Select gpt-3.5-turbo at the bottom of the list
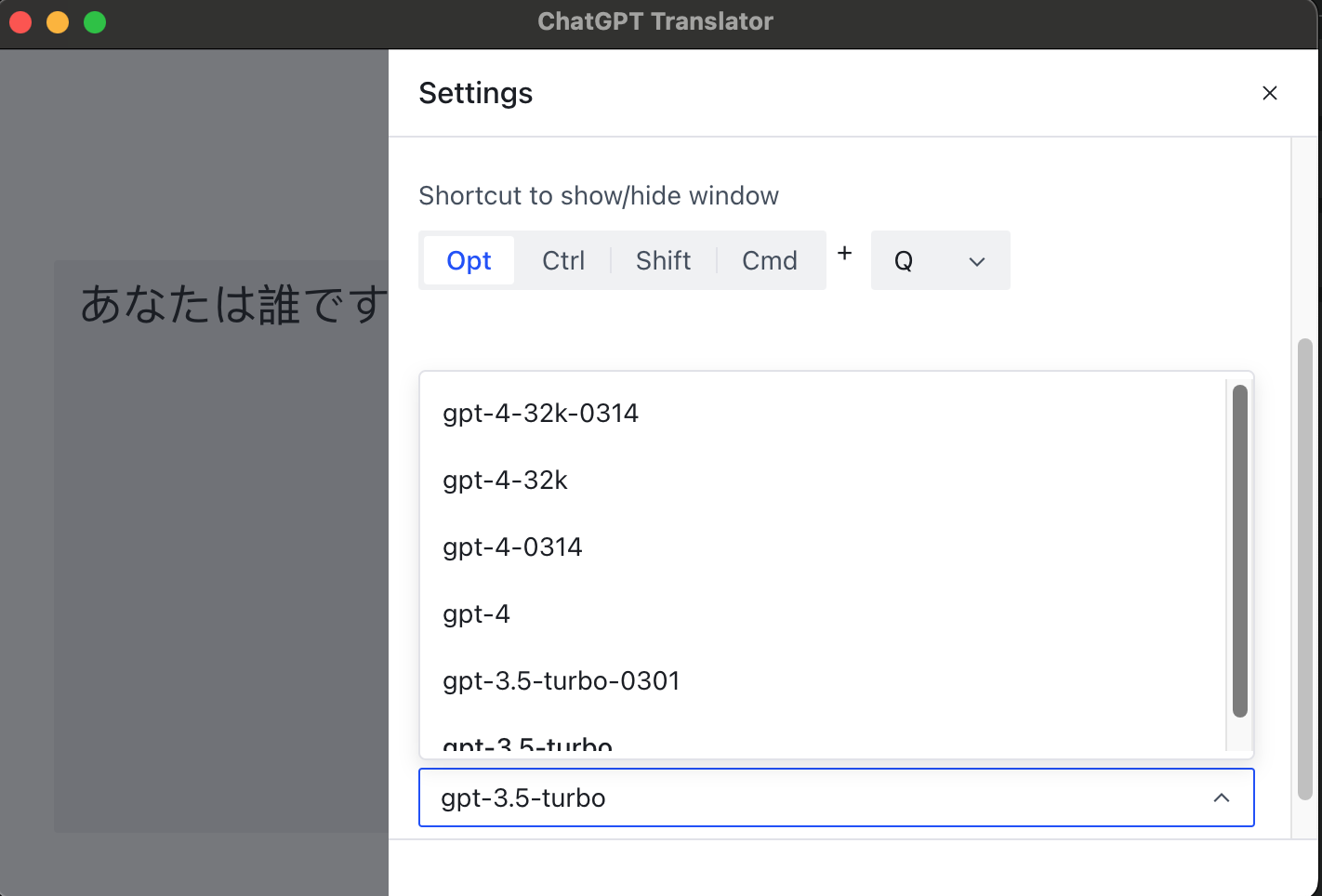 click(526, 742)
